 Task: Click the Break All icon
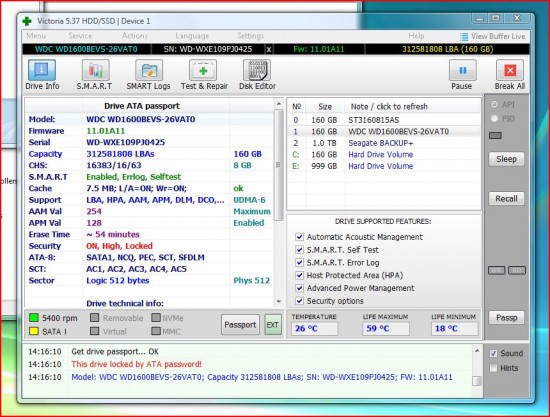(x=510, y=70)
